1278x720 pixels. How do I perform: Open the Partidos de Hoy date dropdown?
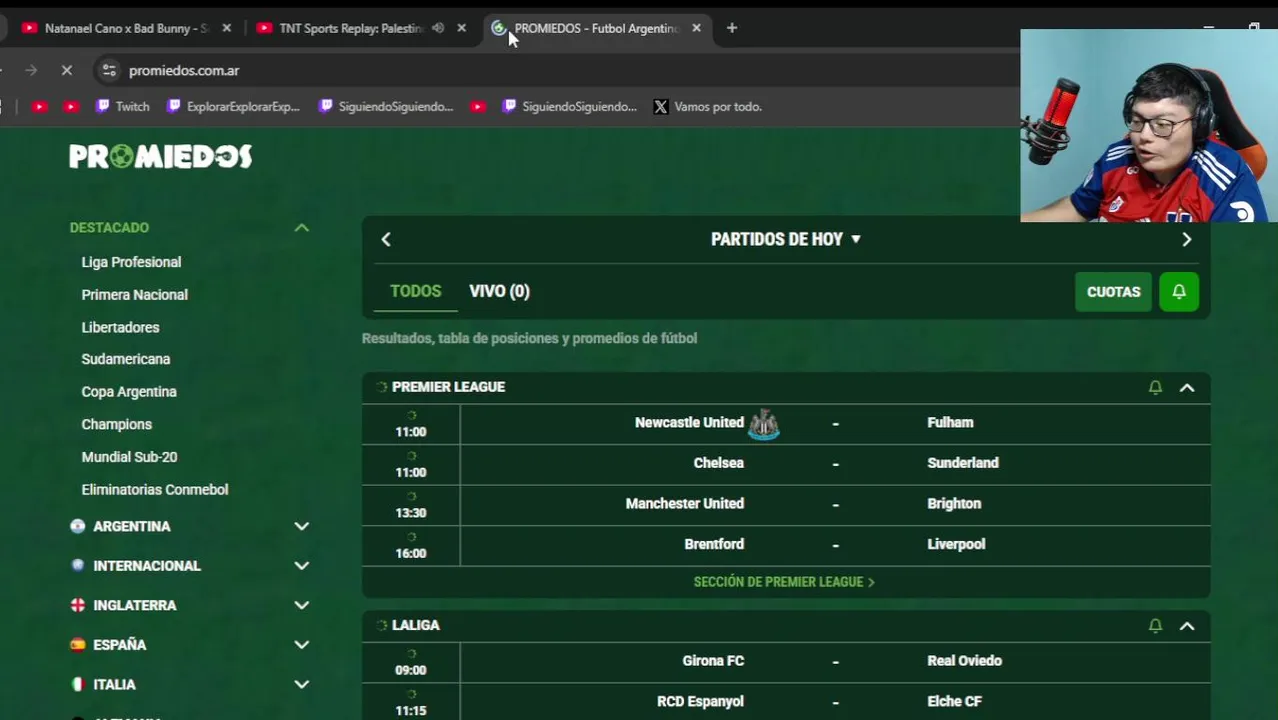(786, 239)
